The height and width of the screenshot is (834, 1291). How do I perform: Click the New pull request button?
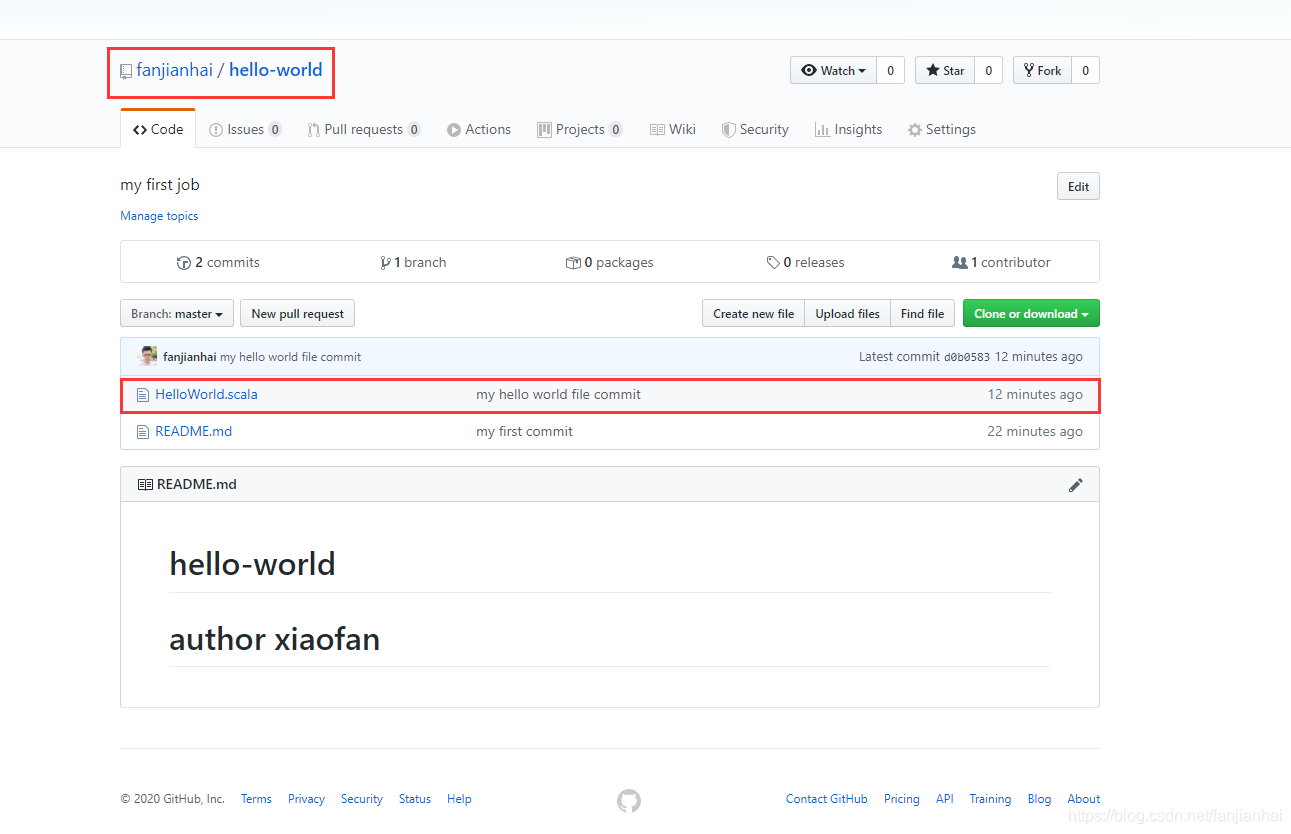[x=297, y=313]
